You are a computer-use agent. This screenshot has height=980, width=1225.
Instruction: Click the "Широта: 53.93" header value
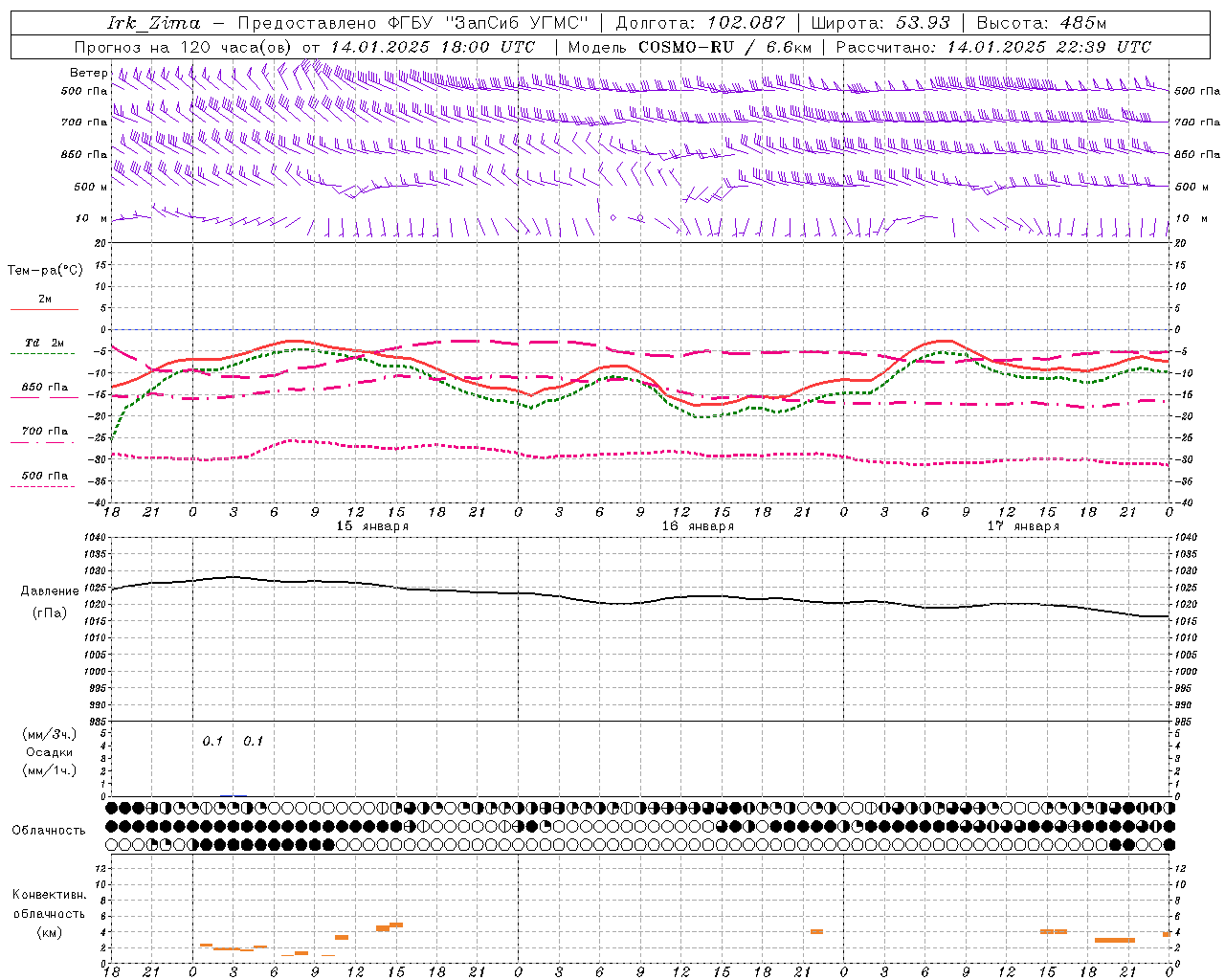click(880, 23)
